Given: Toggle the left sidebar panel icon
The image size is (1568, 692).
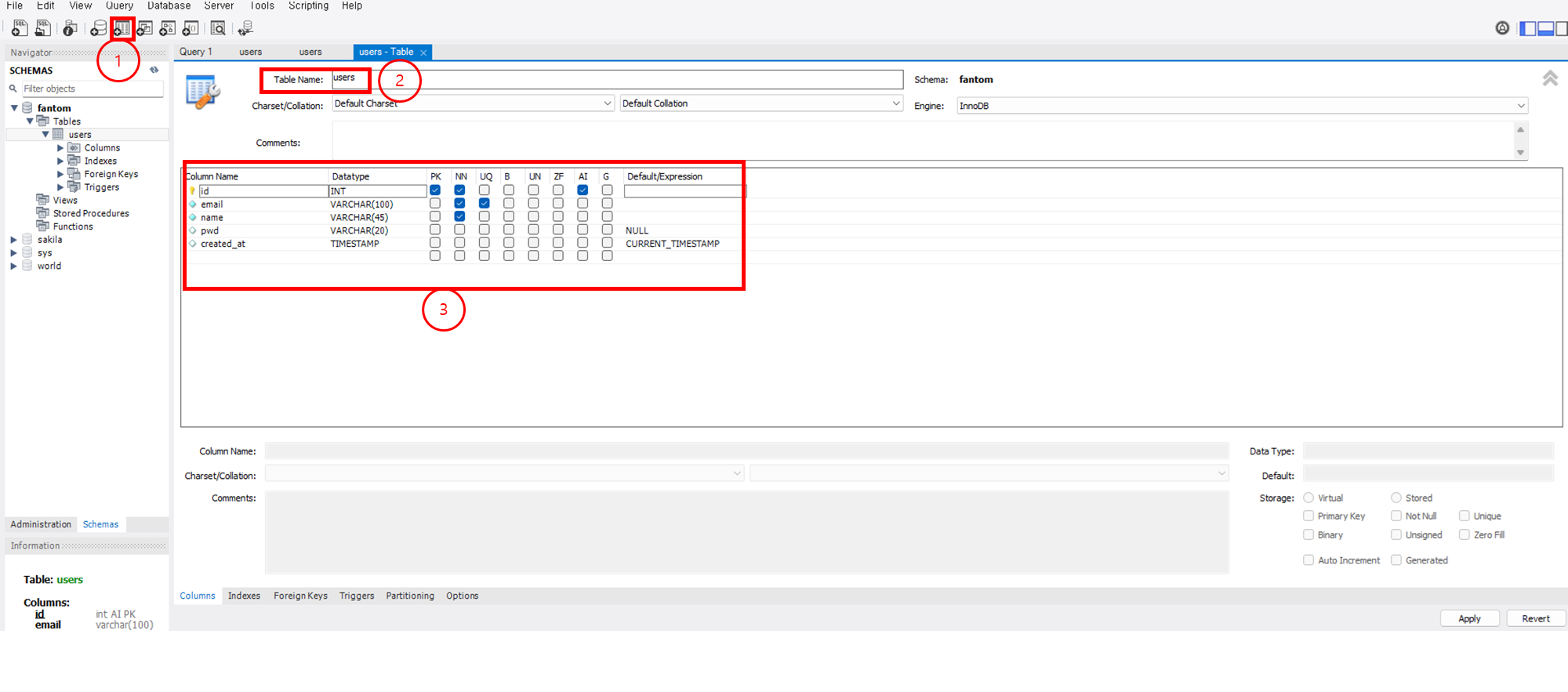Looking at the screenshot, I should (1526, 28).
